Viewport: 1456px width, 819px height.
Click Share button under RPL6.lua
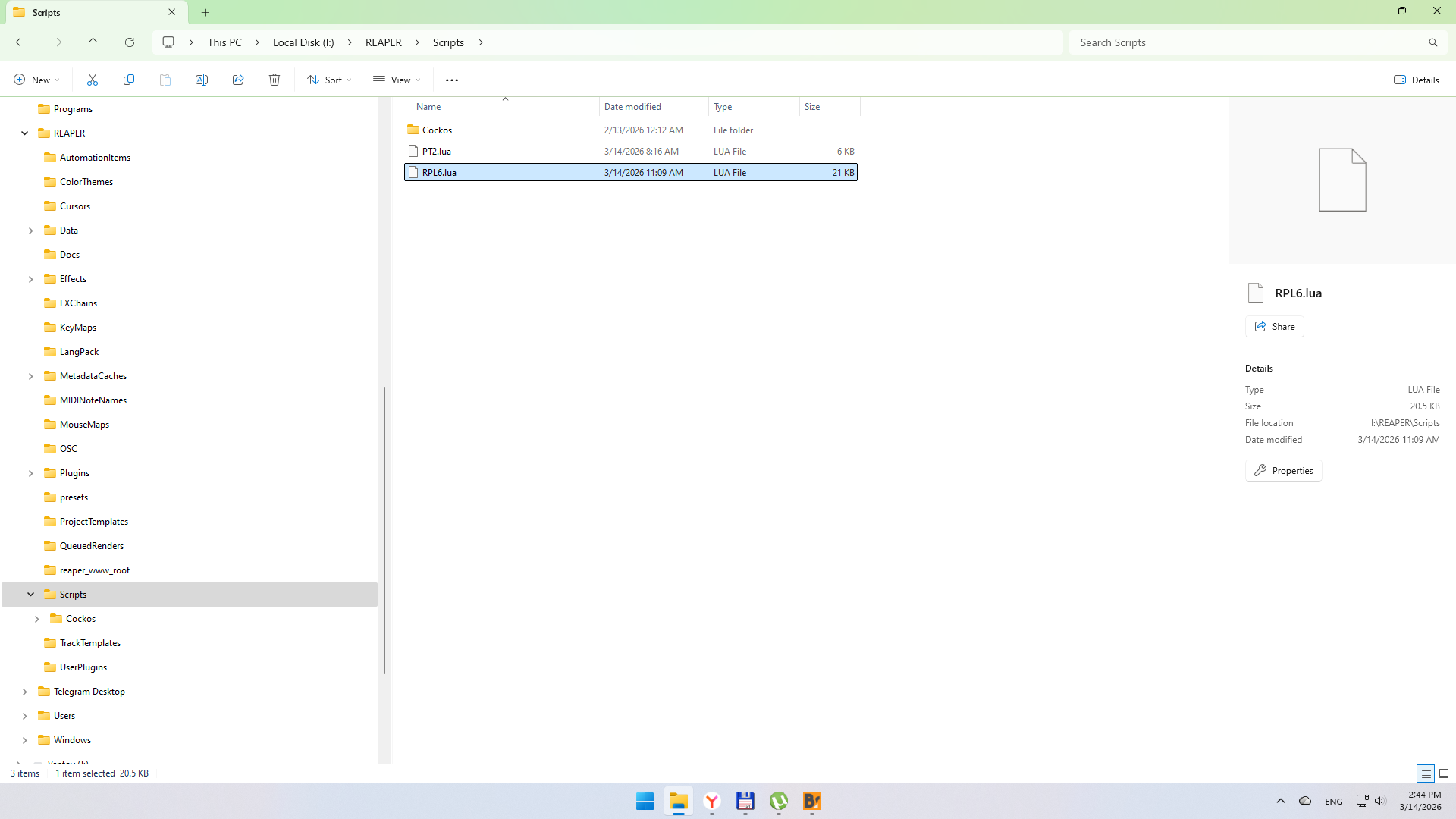(x=1274, y=327)
